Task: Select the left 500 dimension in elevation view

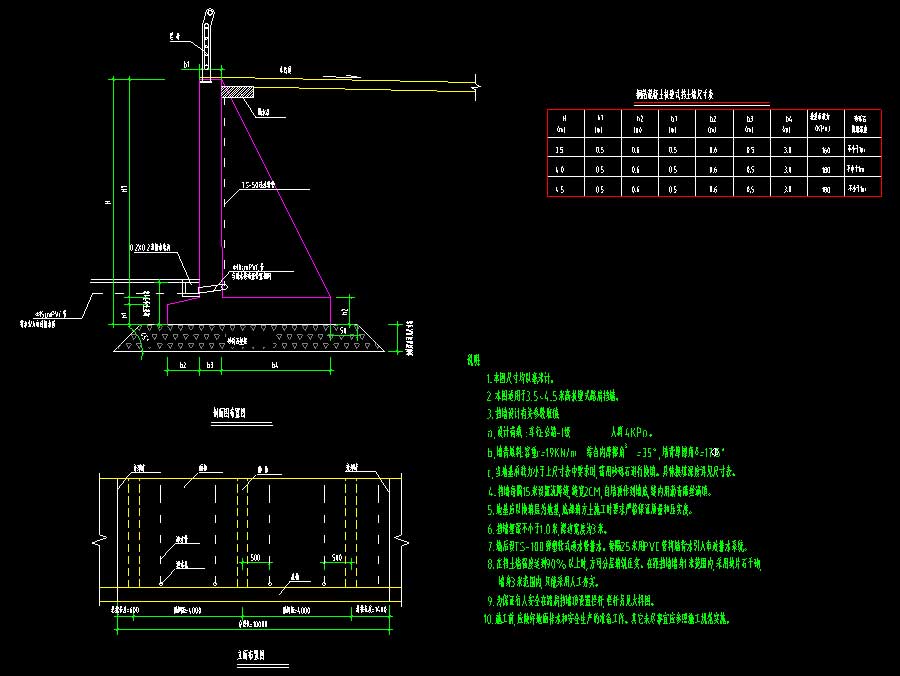Action: (x=257, y=558)
